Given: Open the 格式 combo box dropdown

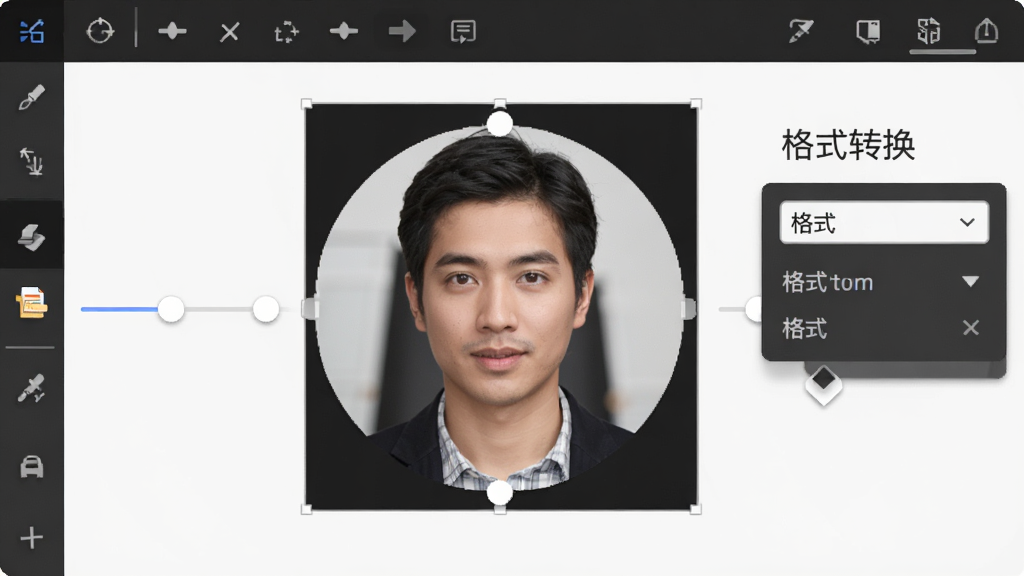Looking at the screenshot, I should (x=884, y=223).
